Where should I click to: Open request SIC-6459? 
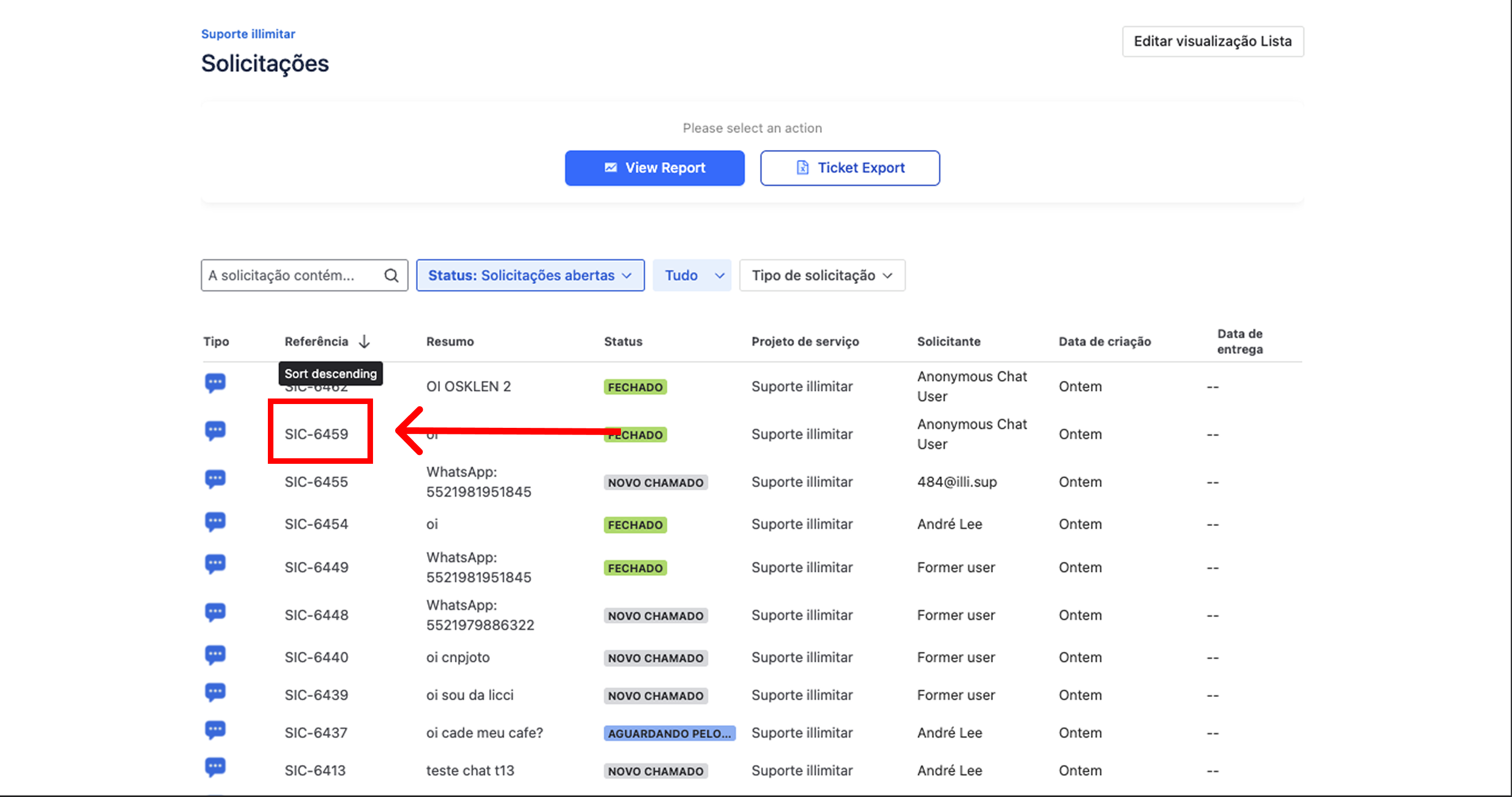[317, 434]
